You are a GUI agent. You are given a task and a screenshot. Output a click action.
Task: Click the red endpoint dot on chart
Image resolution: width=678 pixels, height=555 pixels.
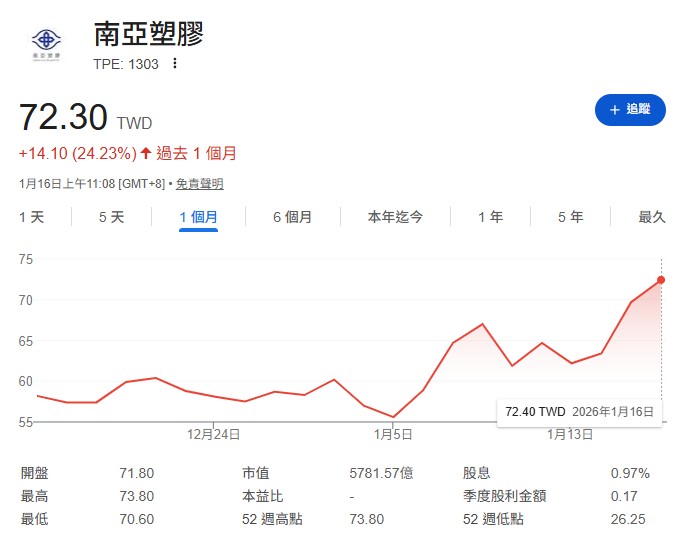(x=661, y=280)
